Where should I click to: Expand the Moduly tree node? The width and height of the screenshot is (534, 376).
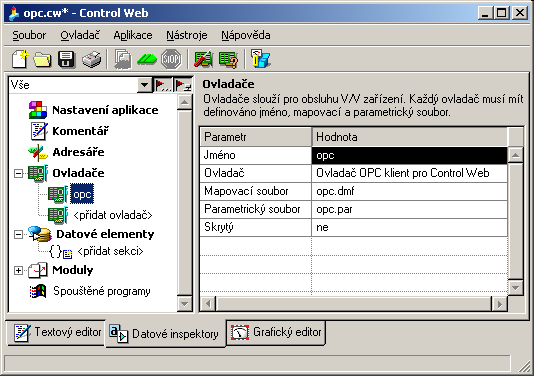point(18,270)
